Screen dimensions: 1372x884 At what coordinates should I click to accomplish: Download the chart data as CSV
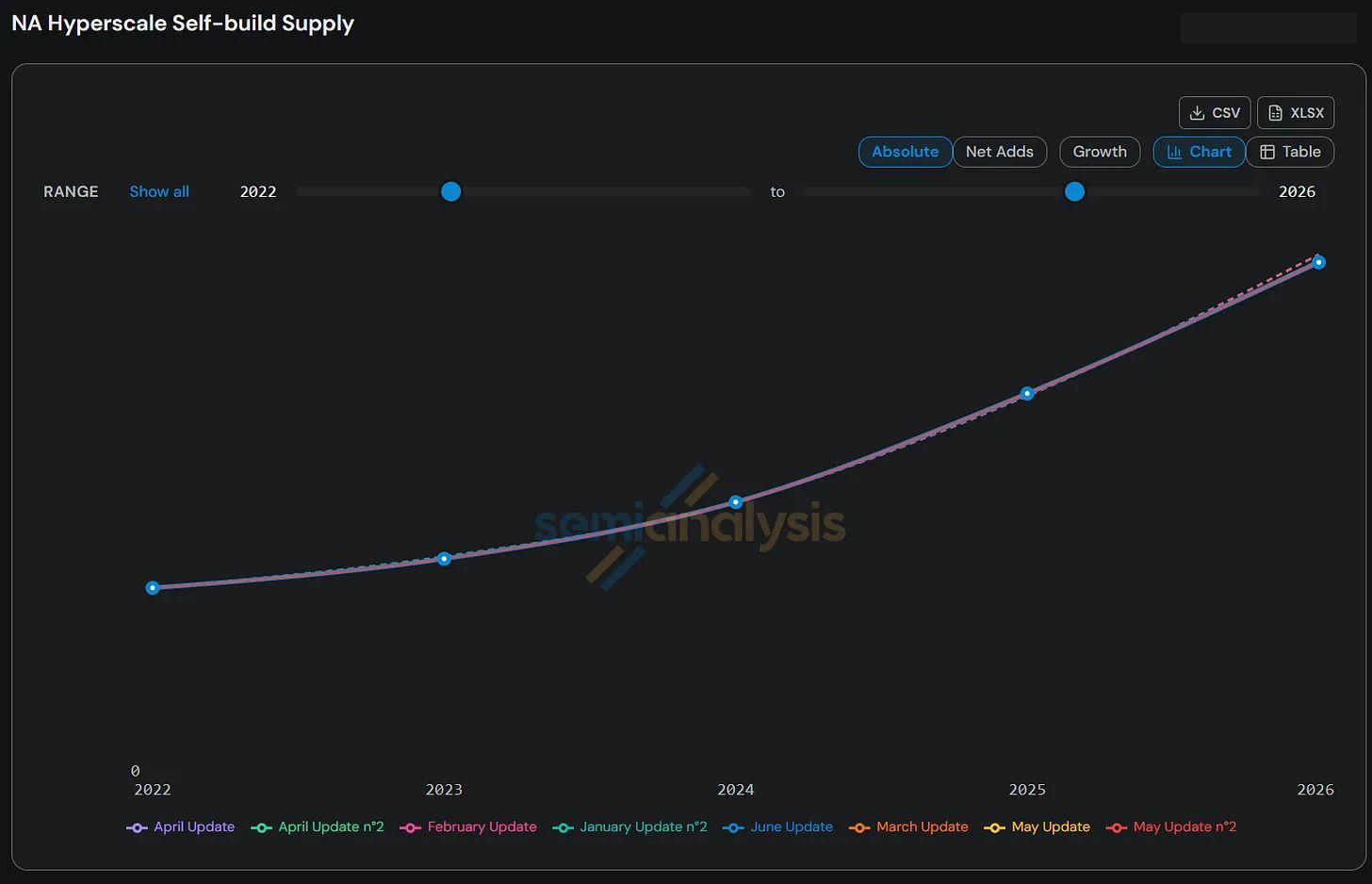[1215, 112]
